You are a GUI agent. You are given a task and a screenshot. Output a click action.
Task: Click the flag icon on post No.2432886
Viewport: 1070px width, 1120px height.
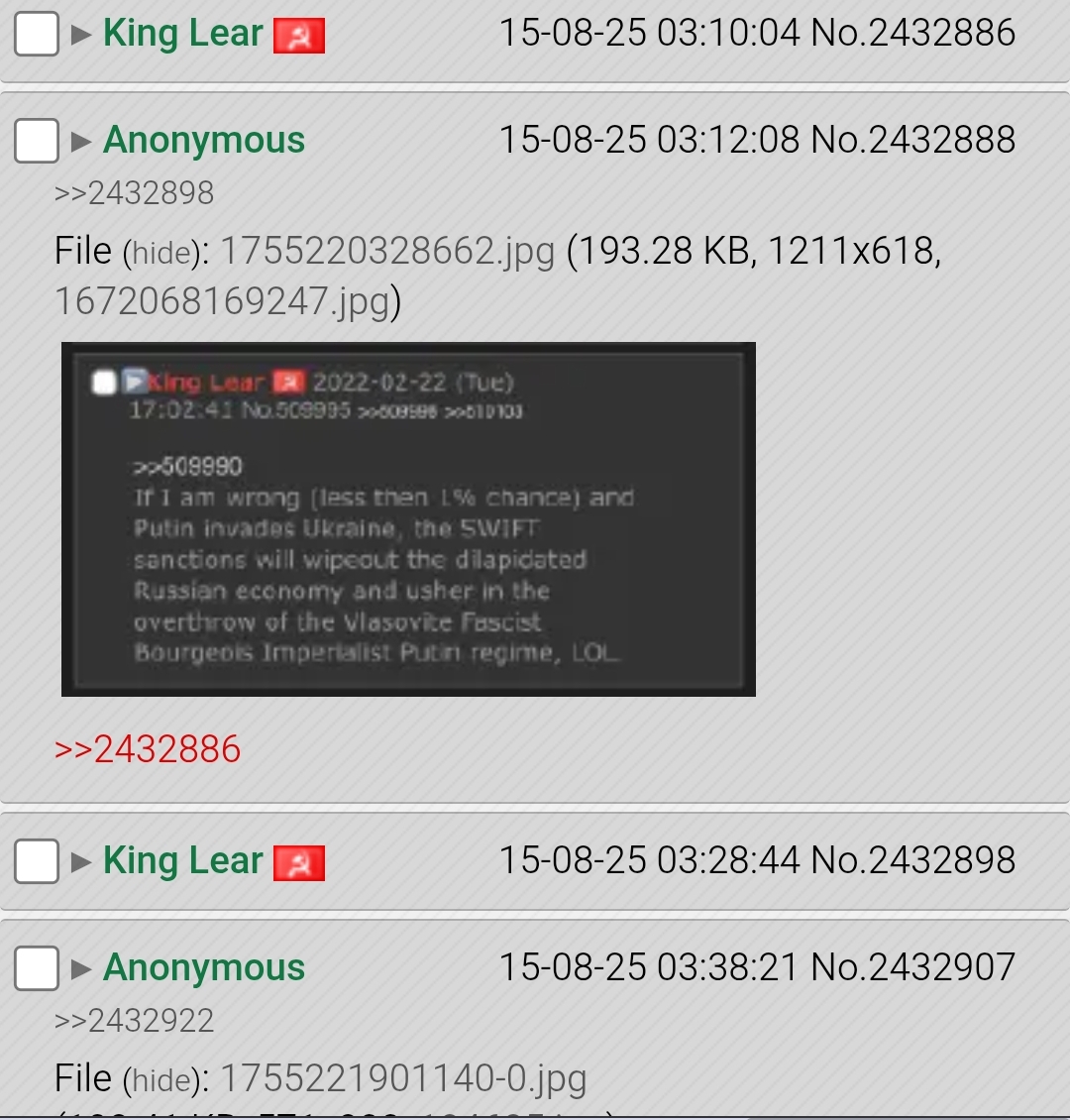[x=299, y=37]
